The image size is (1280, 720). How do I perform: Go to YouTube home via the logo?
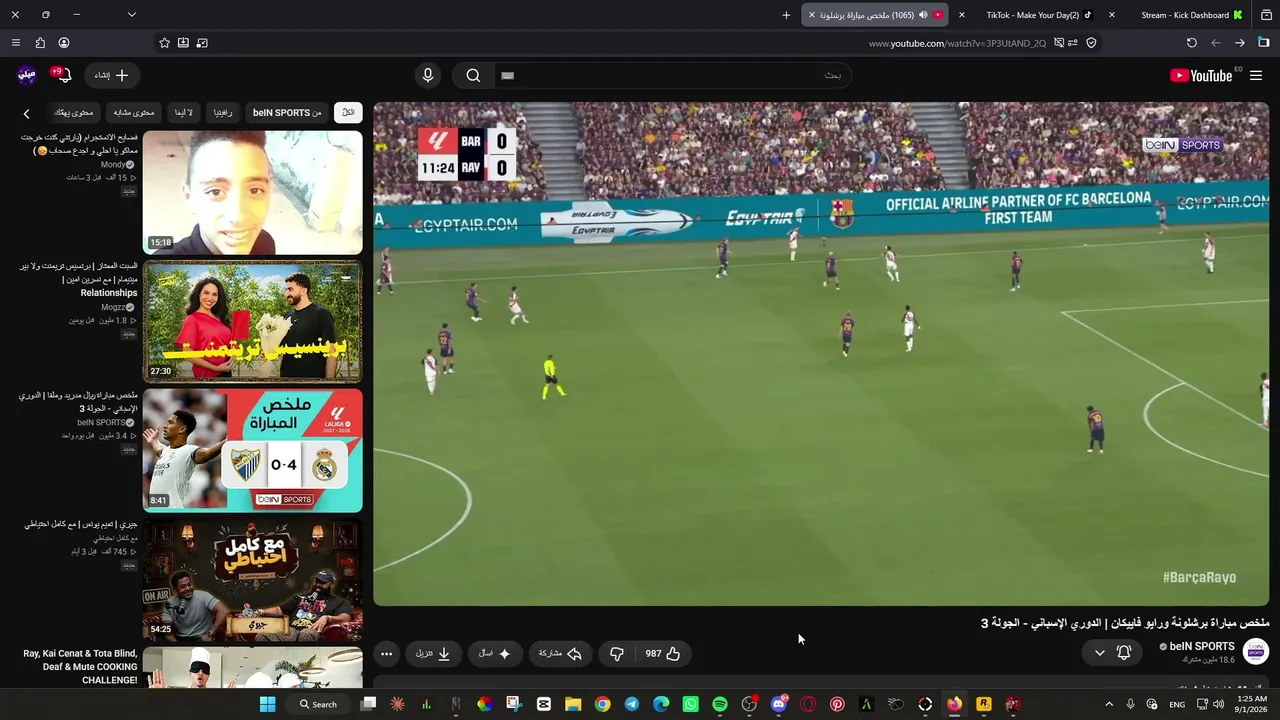point(1201,75)
